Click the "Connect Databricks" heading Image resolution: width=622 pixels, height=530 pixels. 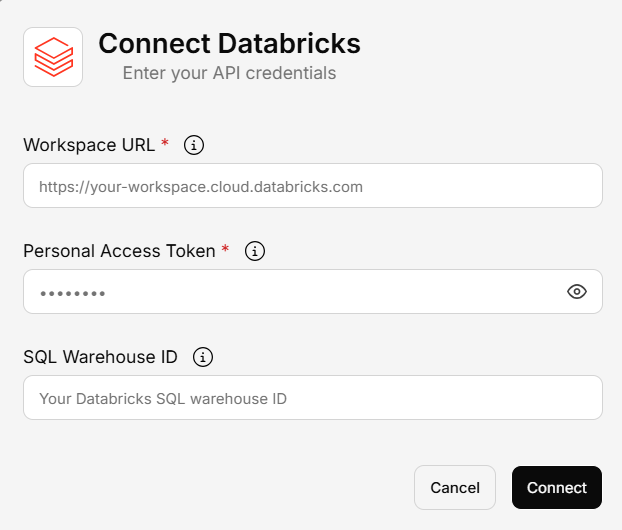point(229,44)
